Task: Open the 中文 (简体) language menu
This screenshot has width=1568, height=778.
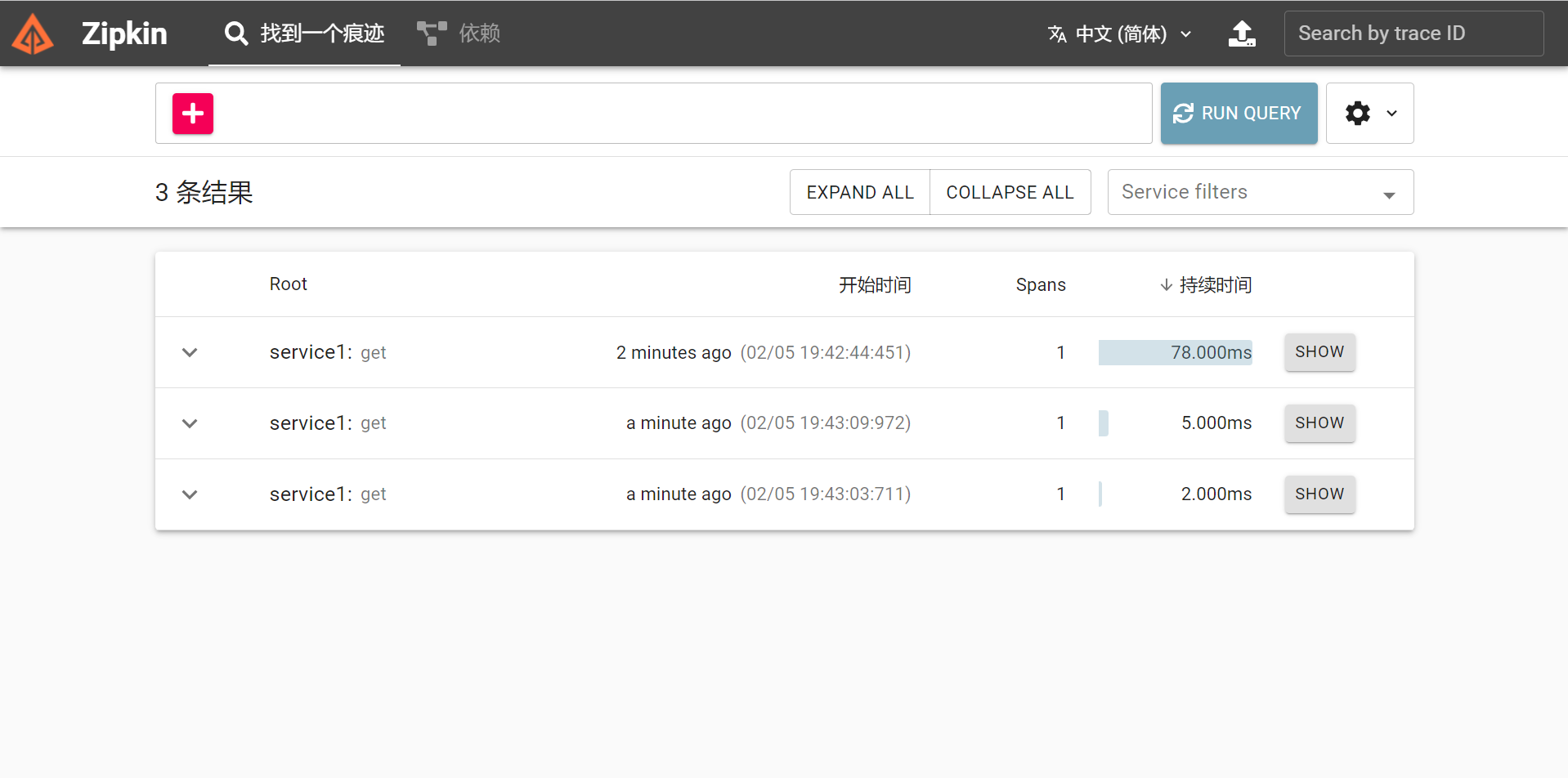Action: click(x=1120, y=34)
